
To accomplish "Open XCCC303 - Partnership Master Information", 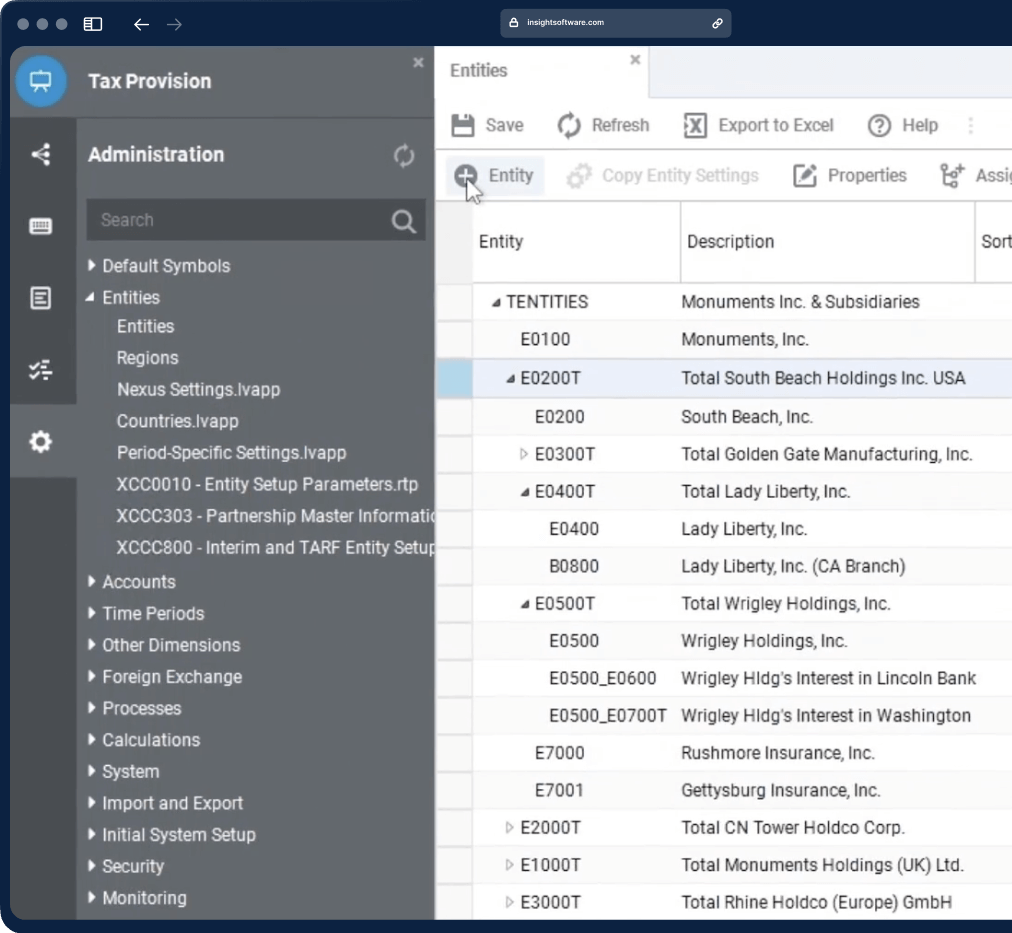I will coord(275,516).
